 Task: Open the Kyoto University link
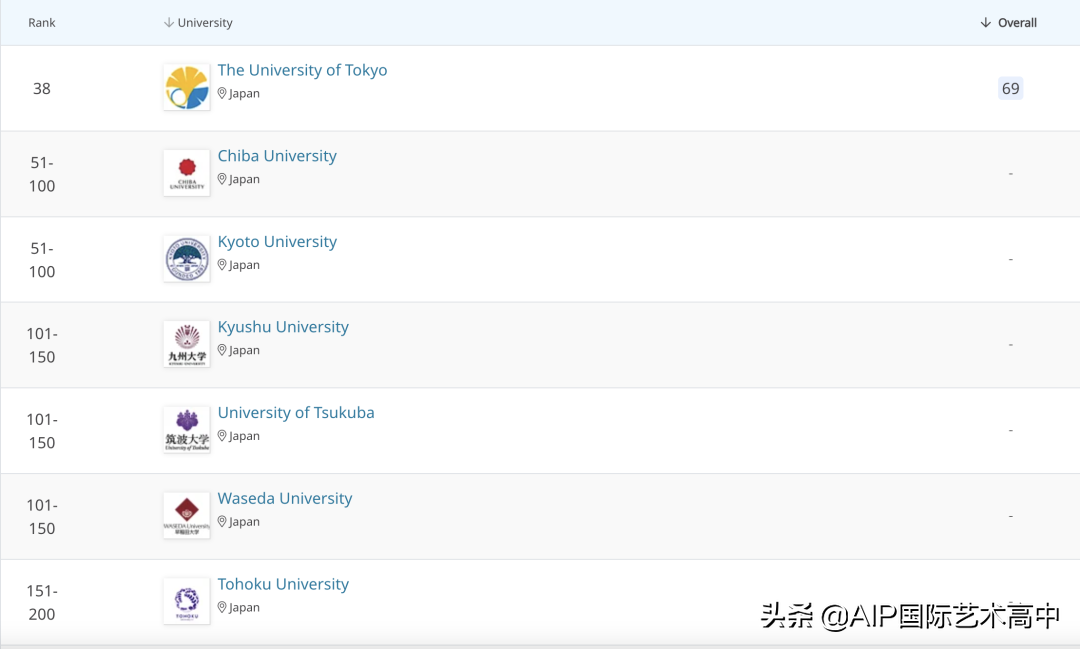pyautogui.click(x=277, y=242)
